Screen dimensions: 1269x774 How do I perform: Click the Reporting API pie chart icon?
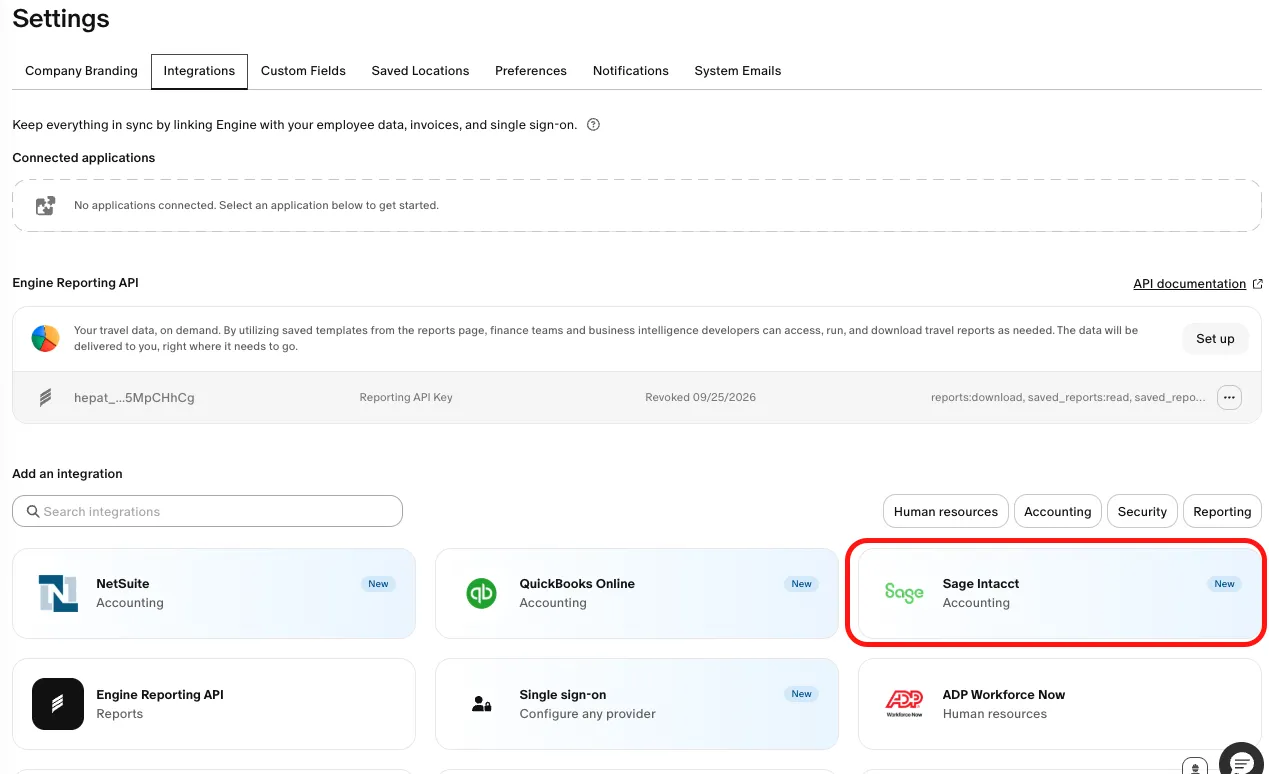point(45,338)
